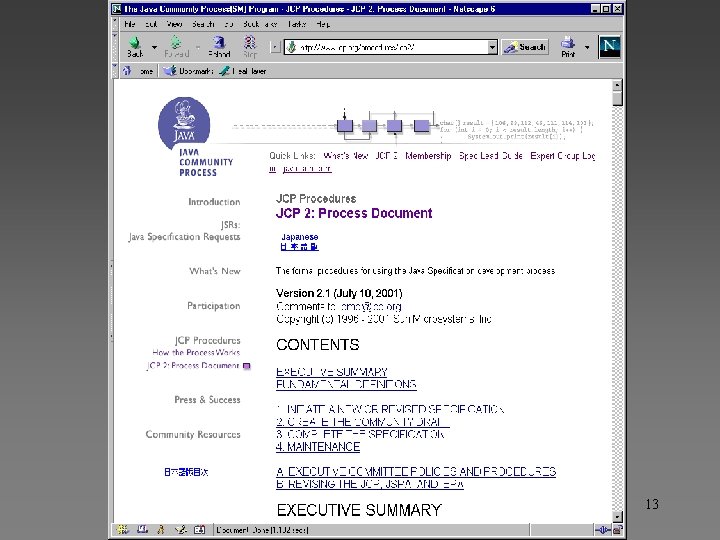Open the Help menu
The height and width of the screenshot is (540, 720).
point(323,24)
